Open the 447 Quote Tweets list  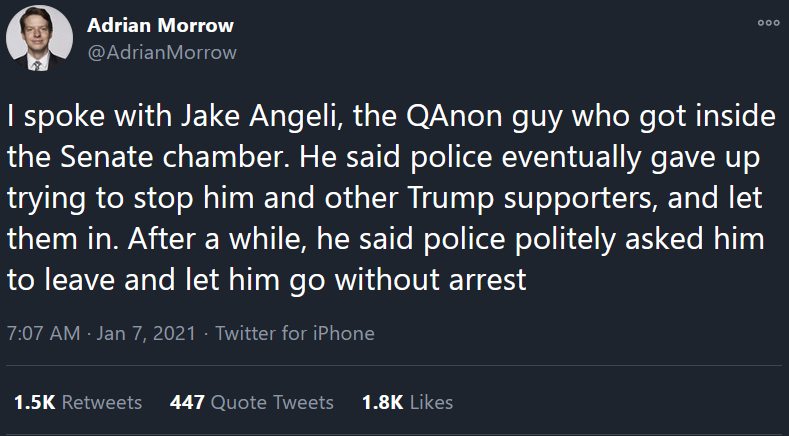[x=252, y=402]
